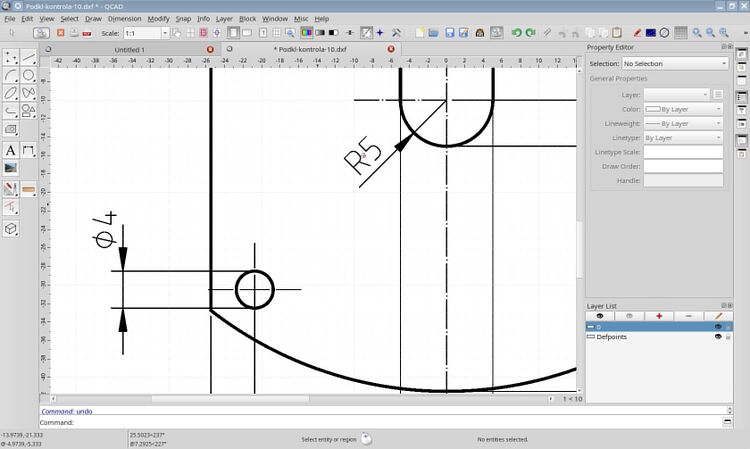Click the Edit Layer pencil icon
The width and height of the screenshot is (750, 449).
[718, 316]
